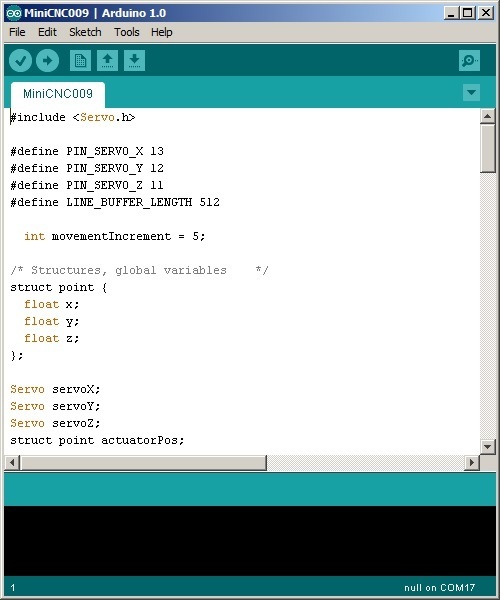Click the line number '1' in status bar

pyautogui.click(x=13, y=588)
